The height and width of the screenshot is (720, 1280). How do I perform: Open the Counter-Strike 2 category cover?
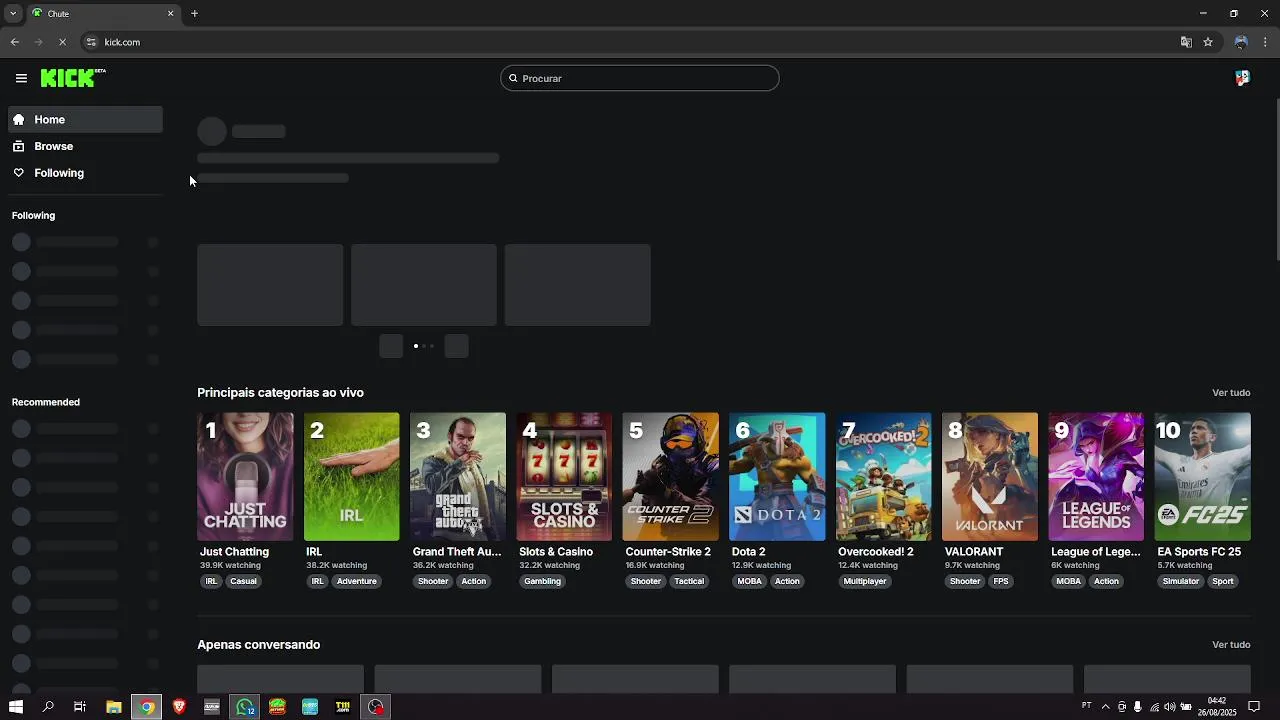[670, 477]
